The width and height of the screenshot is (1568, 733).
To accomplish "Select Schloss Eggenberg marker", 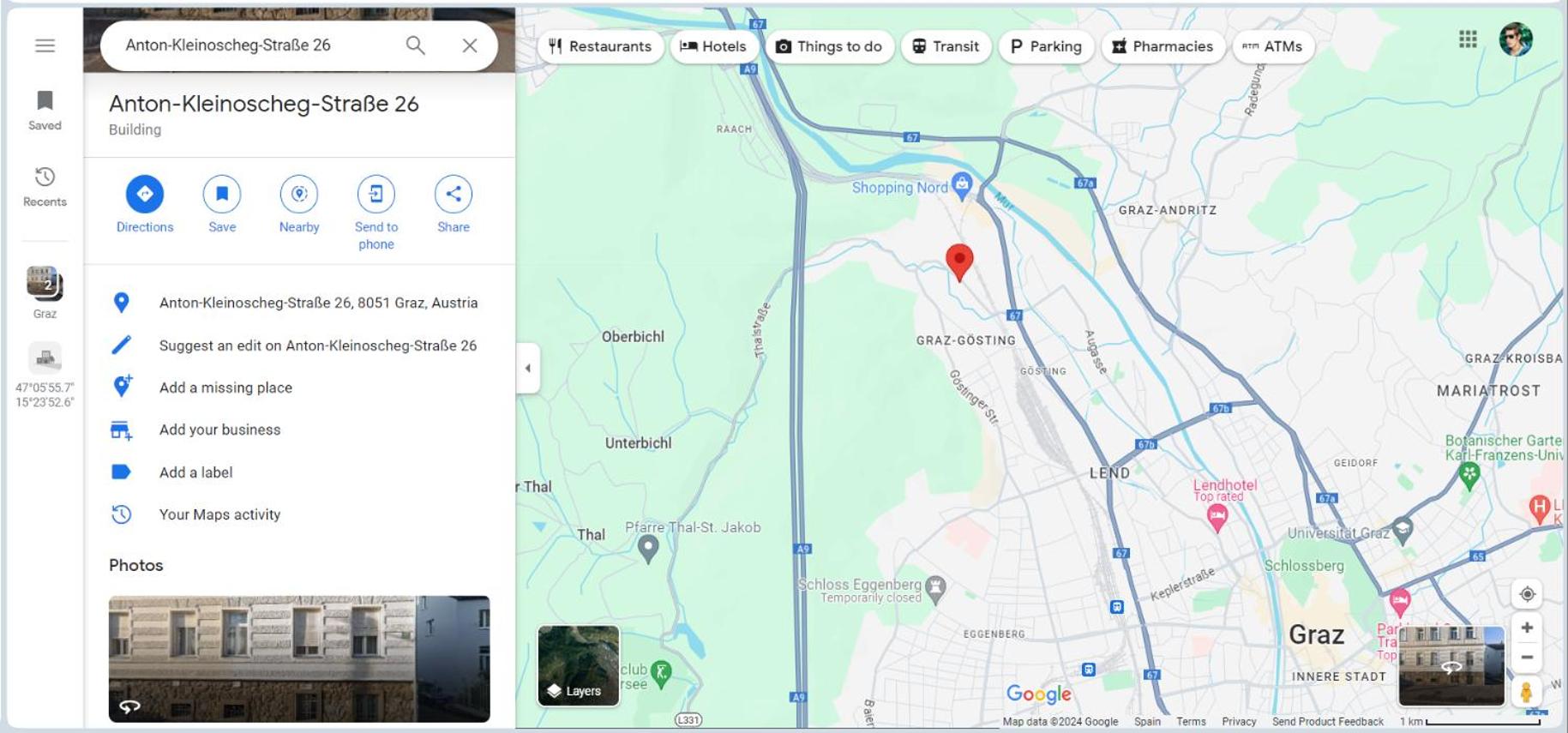I will (x=935, y=588).
